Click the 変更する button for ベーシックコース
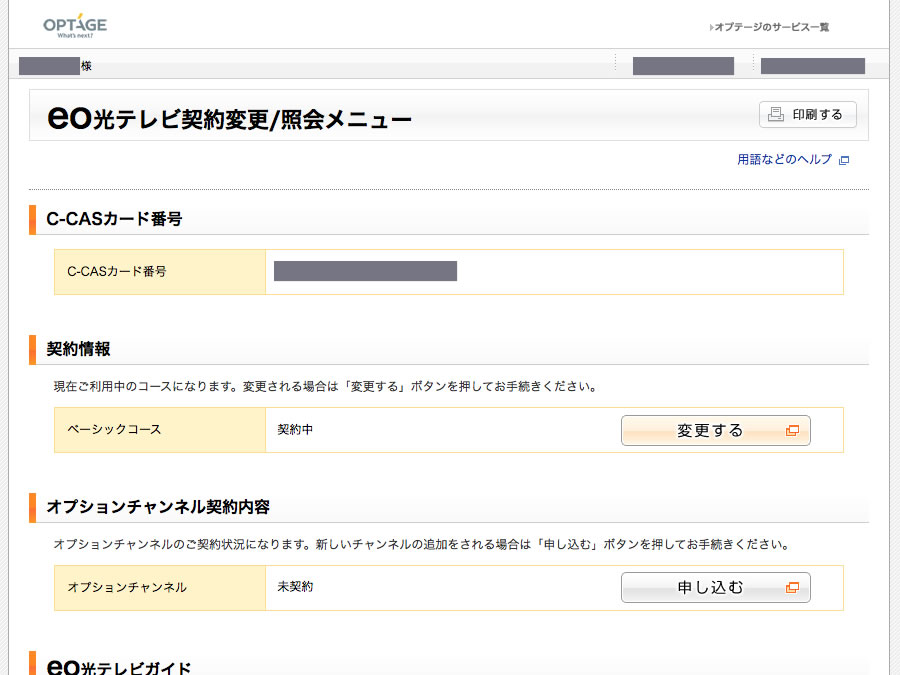This screenshot has height=675, width=900. [716, 430]
